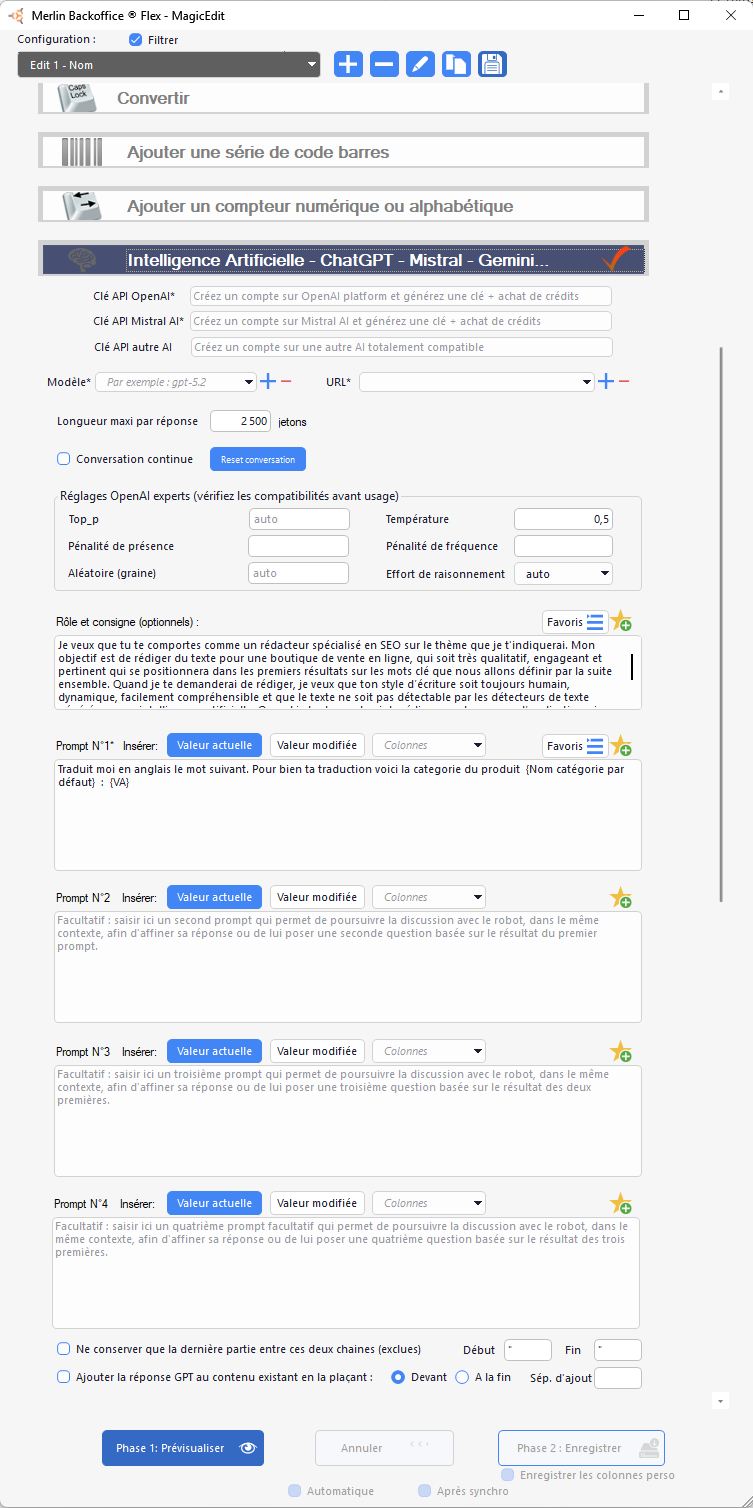Click the blue minus delete configuration icon
Screen dimensions: 753x1508
pos(384,65)
